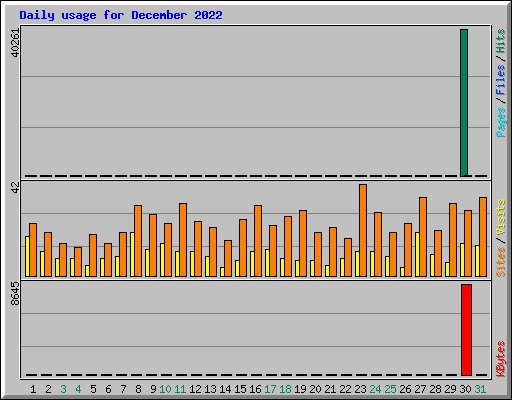Image resolution: width=512 pixels, height=400 pixels.
Task: Click the yellow Visits bar for day 30
Action: coord(462,260)
